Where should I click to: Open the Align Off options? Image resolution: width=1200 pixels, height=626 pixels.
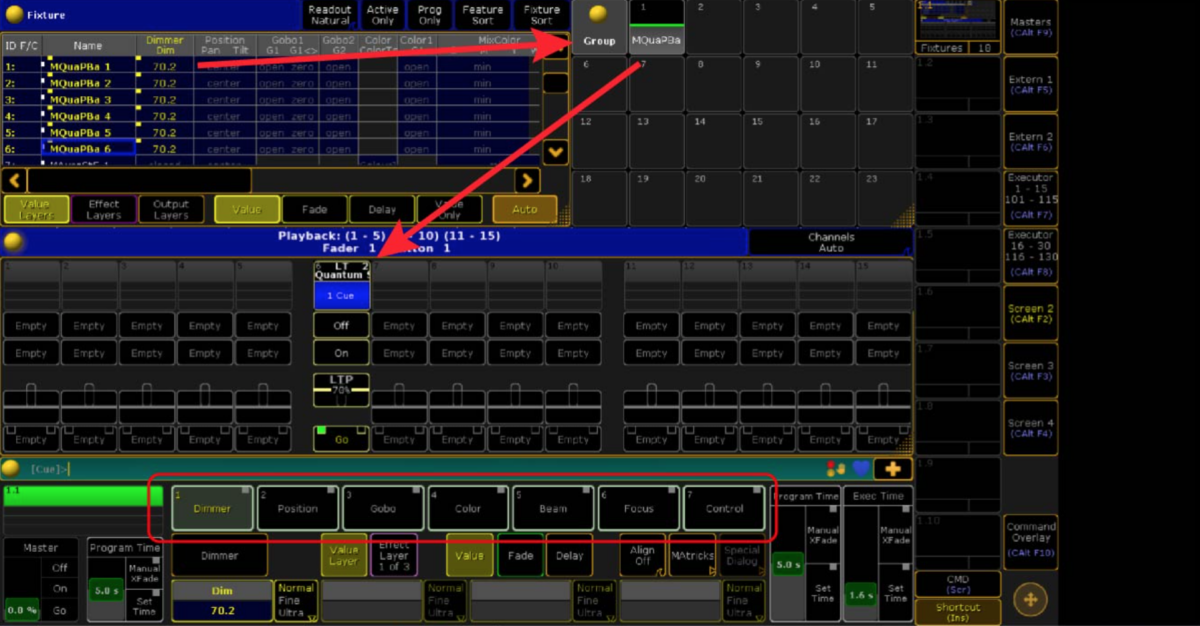click(x=643, y=555)
